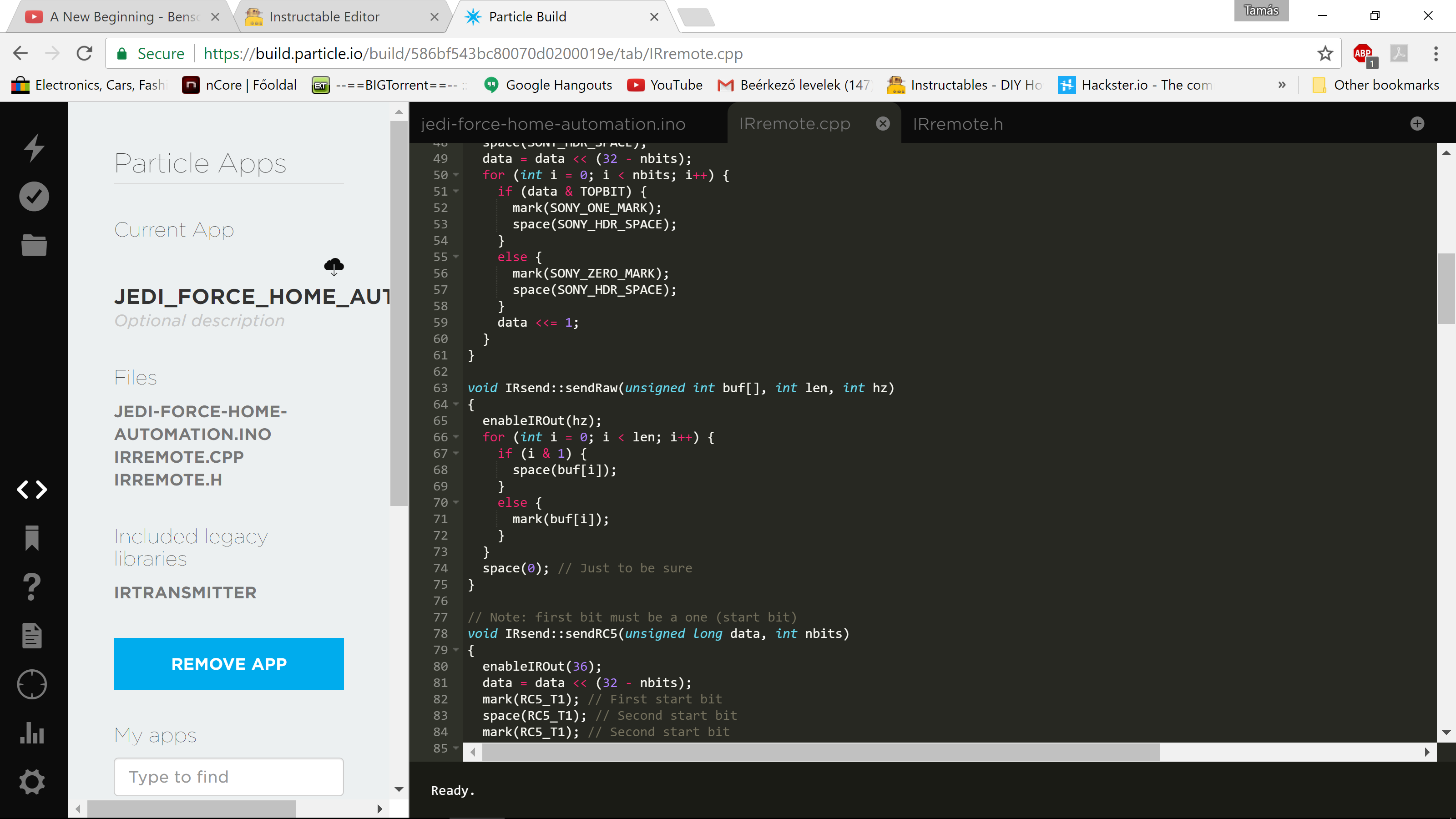Collapse the code fold at line 64
1456x819 pixels.
click(x=455, y=404)
